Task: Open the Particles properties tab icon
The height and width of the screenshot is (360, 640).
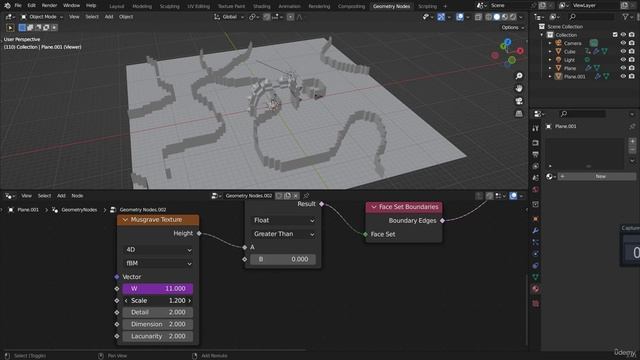Action: [x=536, y=242]
